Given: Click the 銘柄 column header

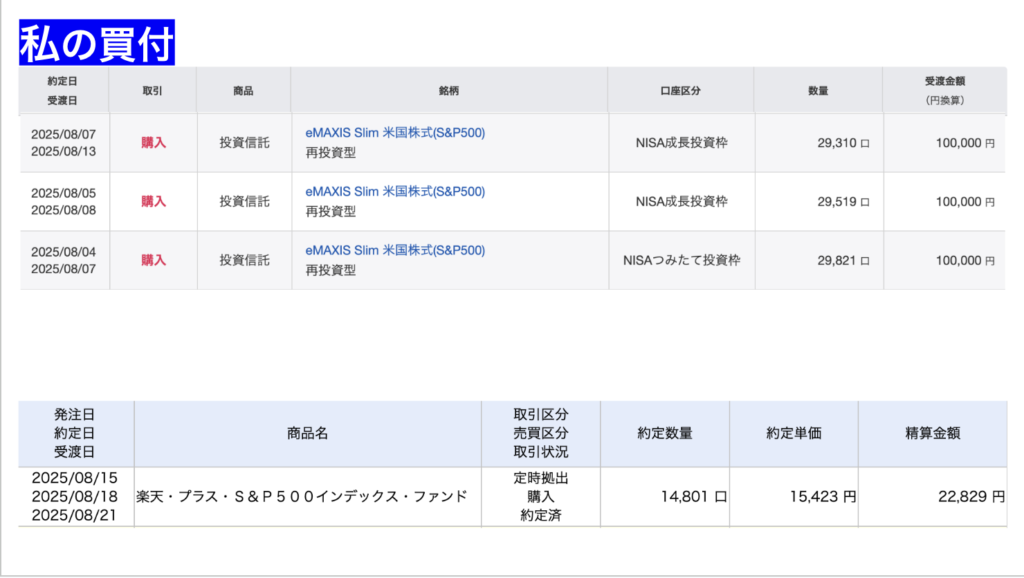Looking at the screenshot, I should point(449,91).
